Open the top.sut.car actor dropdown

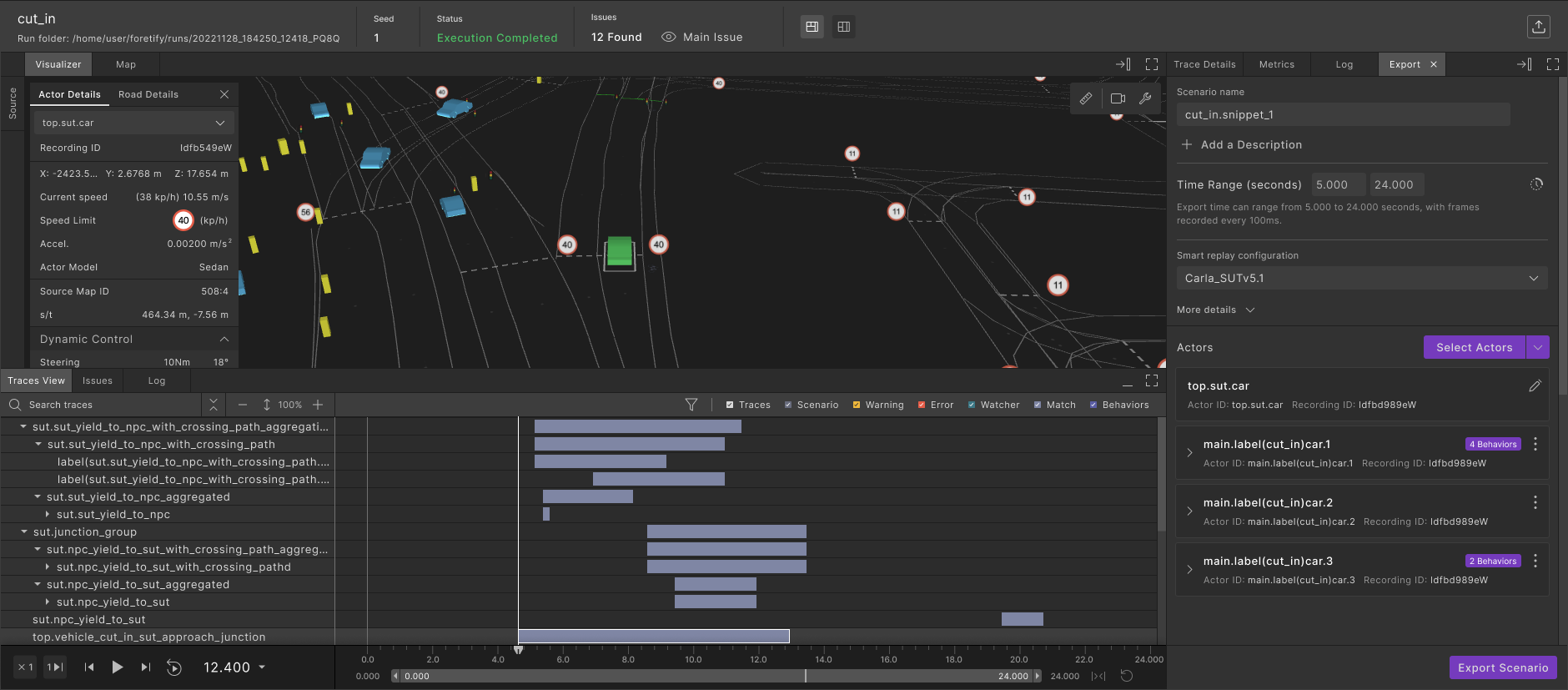tap(133, 123)
